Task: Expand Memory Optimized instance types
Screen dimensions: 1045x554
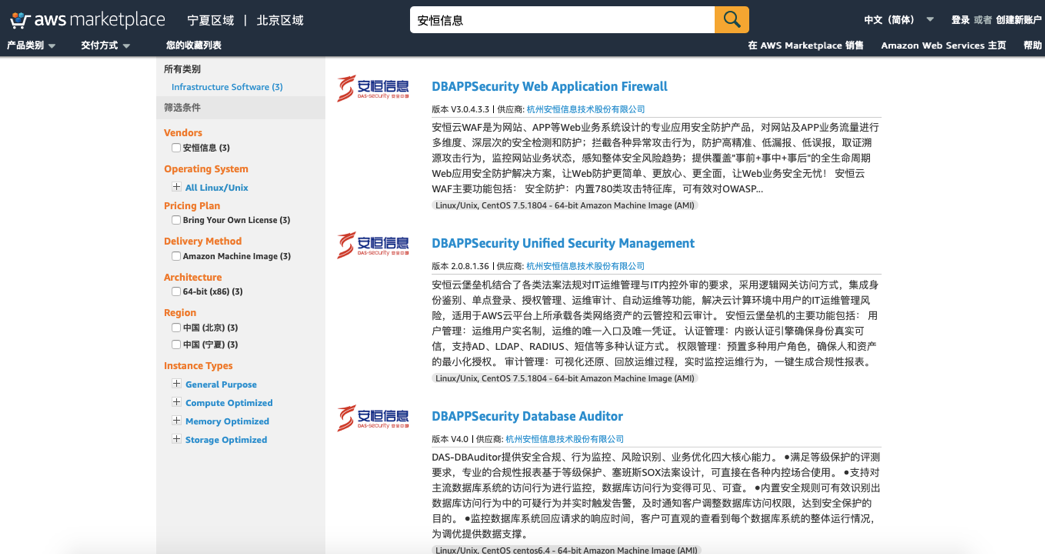Action: pyautogui.click(x=177, y=421)
